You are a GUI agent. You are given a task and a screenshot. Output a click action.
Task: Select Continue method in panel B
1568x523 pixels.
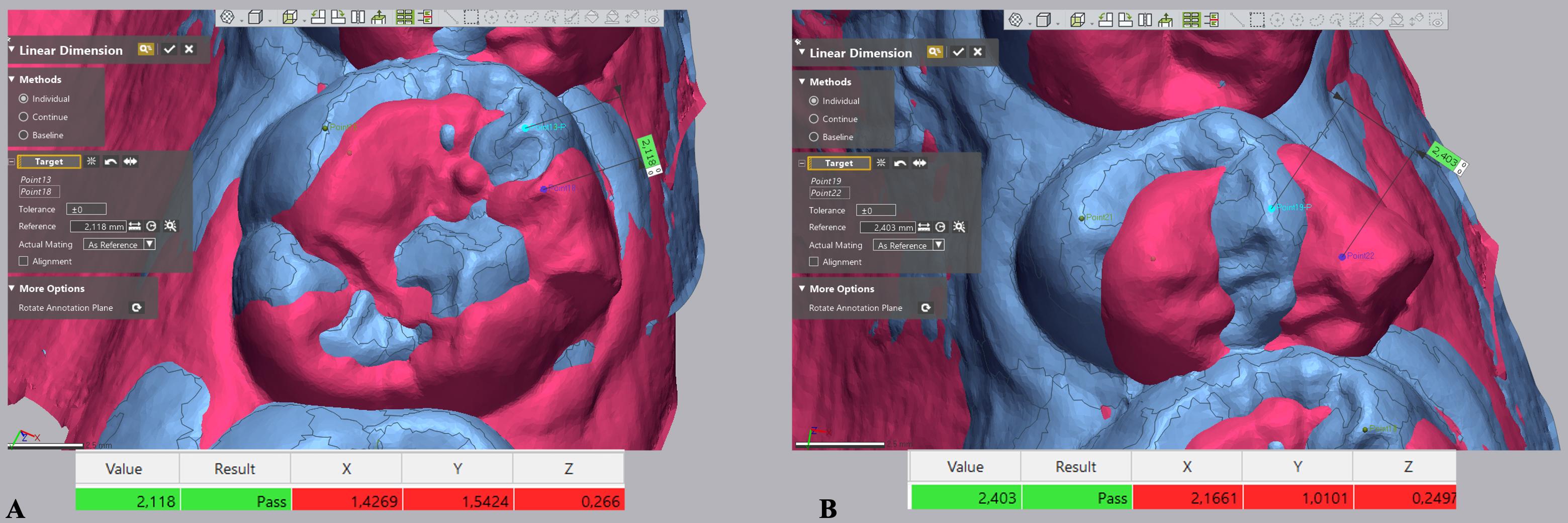click(x=814, y=119)
